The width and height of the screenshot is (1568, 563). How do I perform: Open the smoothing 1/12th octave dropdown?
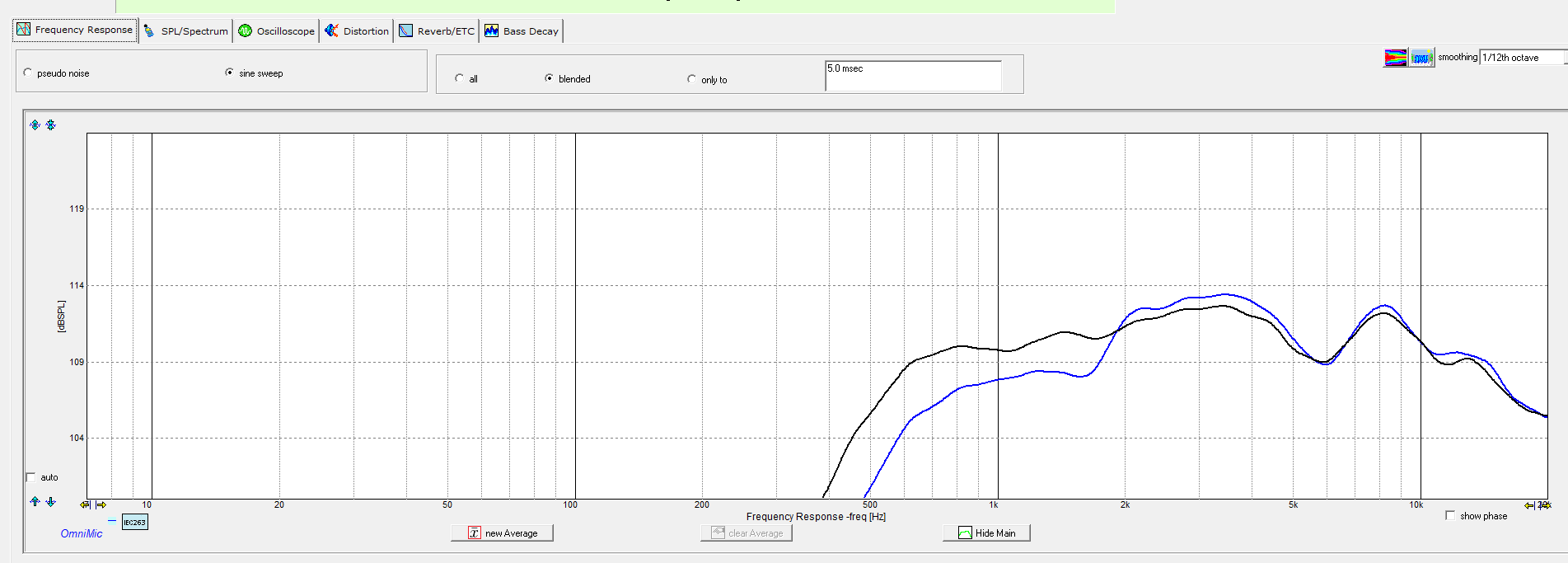tap(1521, 58)
